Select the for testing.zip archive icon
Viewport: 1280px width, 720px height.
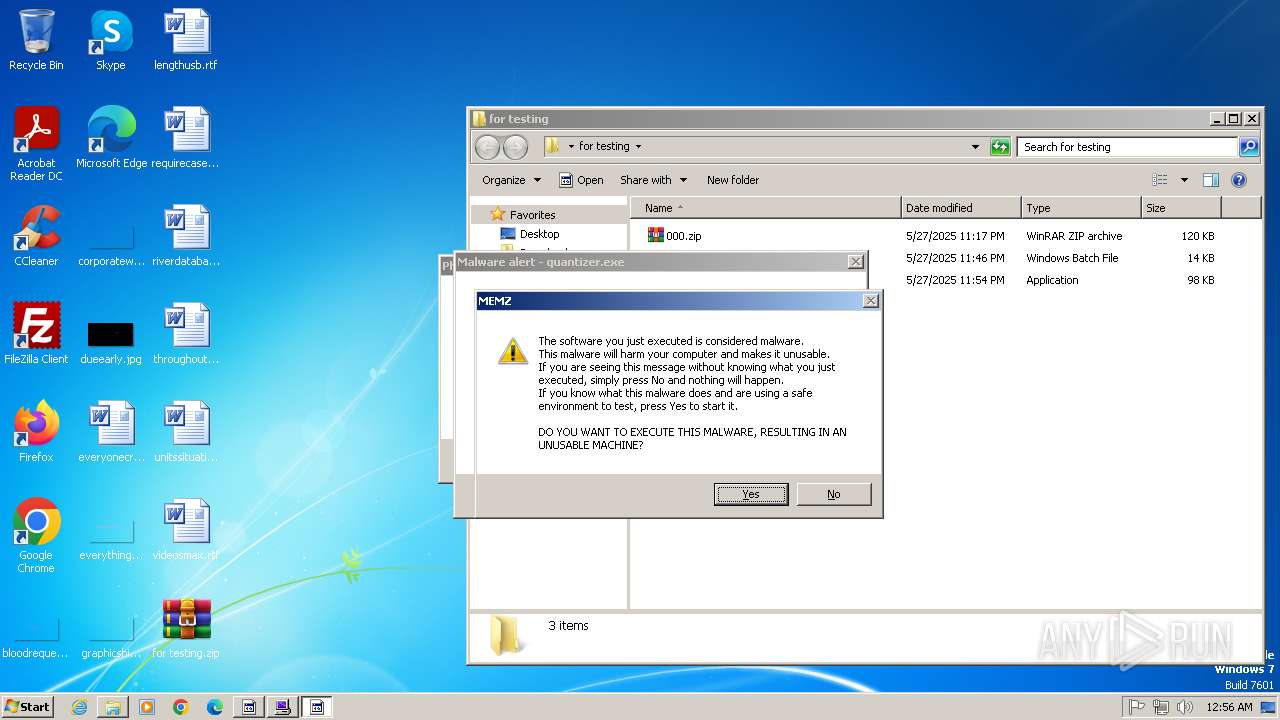click(x=186, y=629)
